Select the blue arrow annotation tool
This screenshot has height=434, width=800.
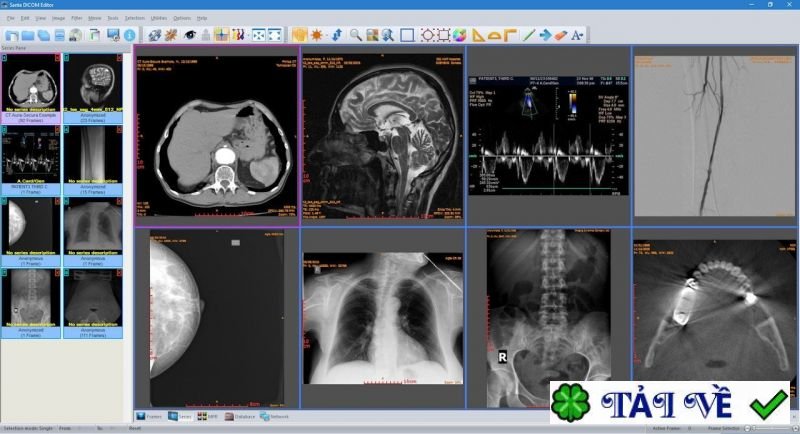[x=545, y=35]
